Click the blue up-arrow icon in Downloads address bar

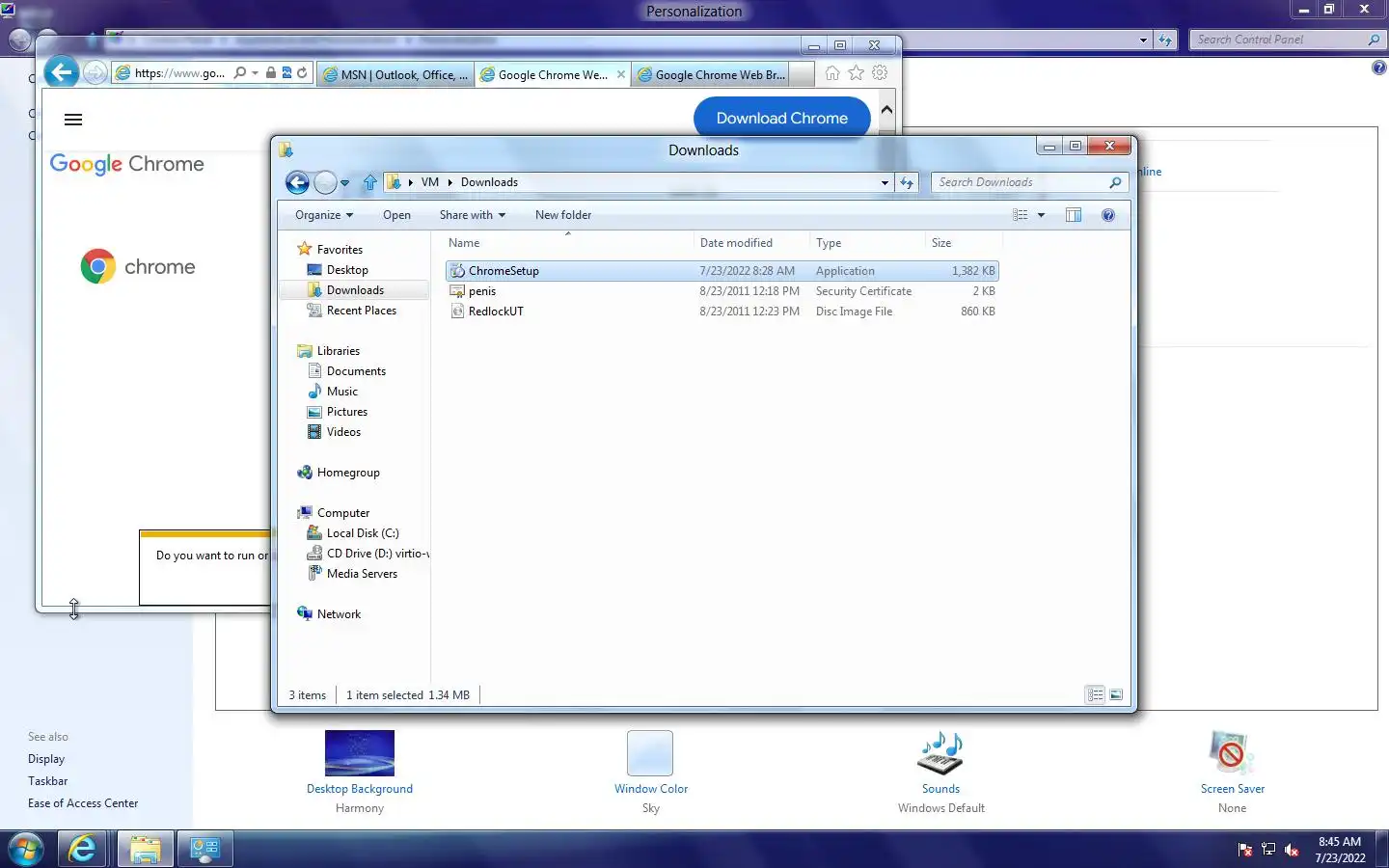369,182
